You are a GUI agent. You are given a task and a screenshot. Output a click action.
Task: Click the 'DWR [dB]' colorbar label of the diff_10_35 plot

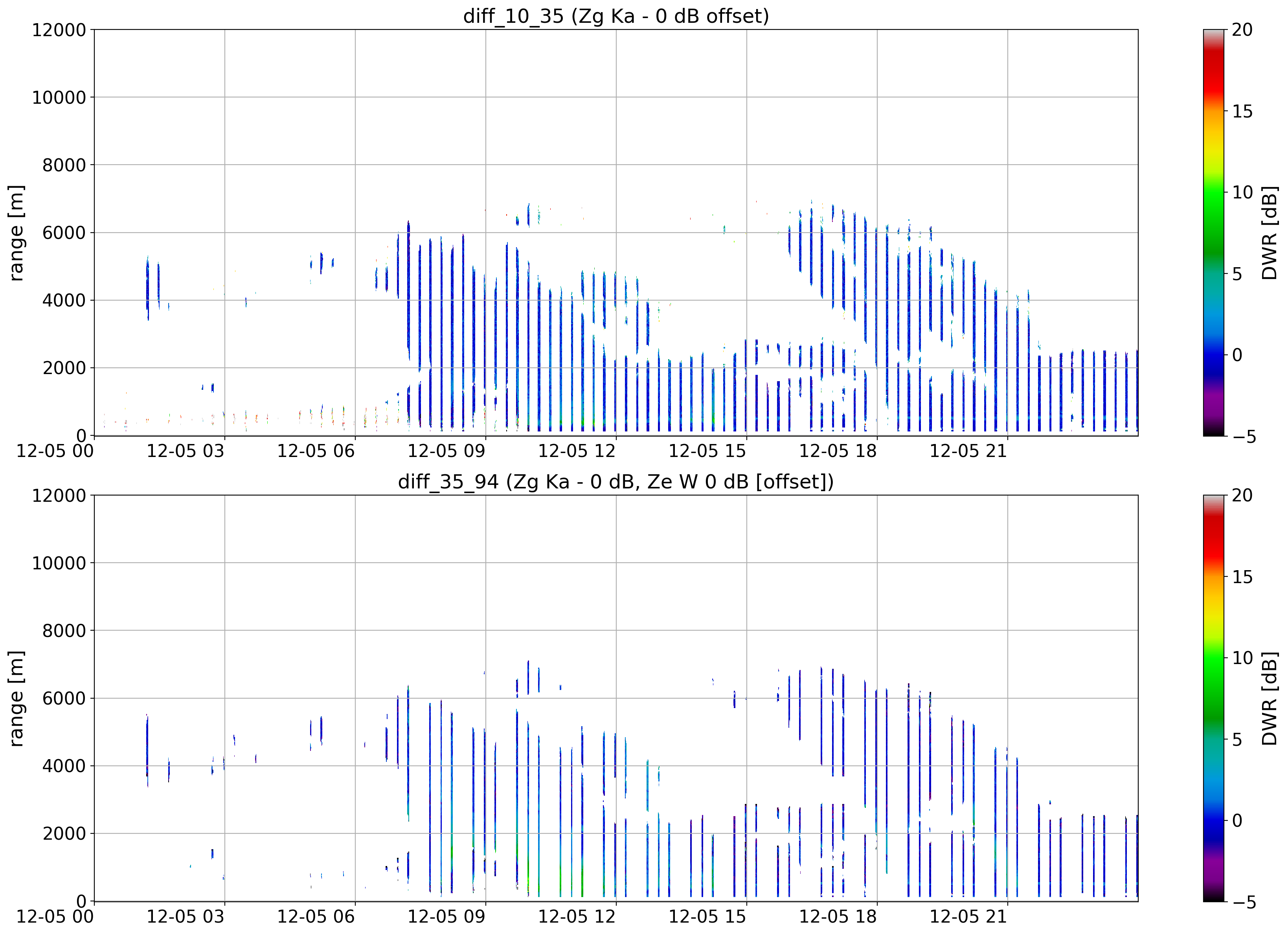1269,233
